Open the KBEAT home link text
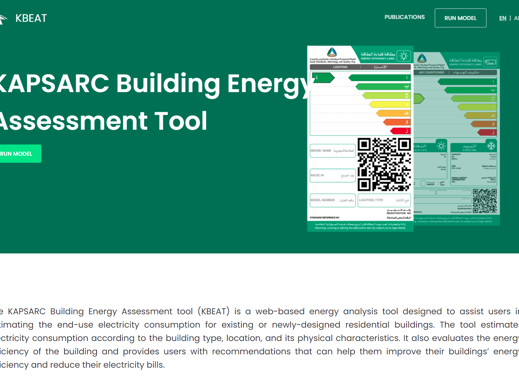519x380 pixels. point(31,18)
